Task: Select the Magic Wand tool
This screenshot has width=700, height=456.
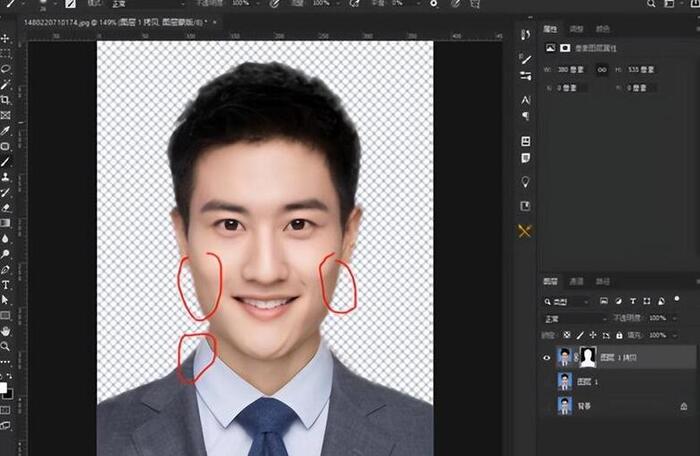Action: (x=5, y=85)
